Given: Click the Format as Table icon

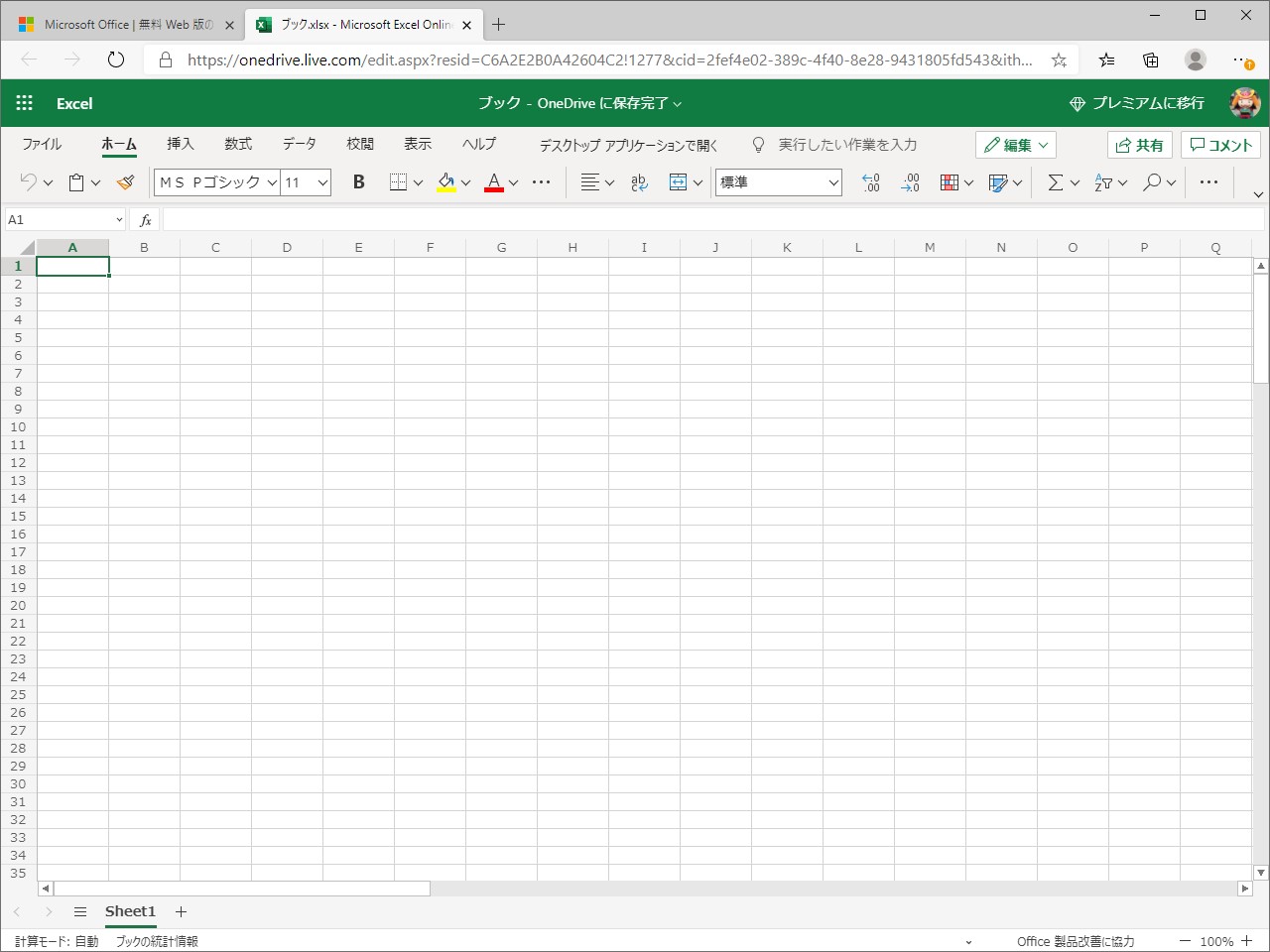Looking at the screenshot, I should [x=998, y=182].
